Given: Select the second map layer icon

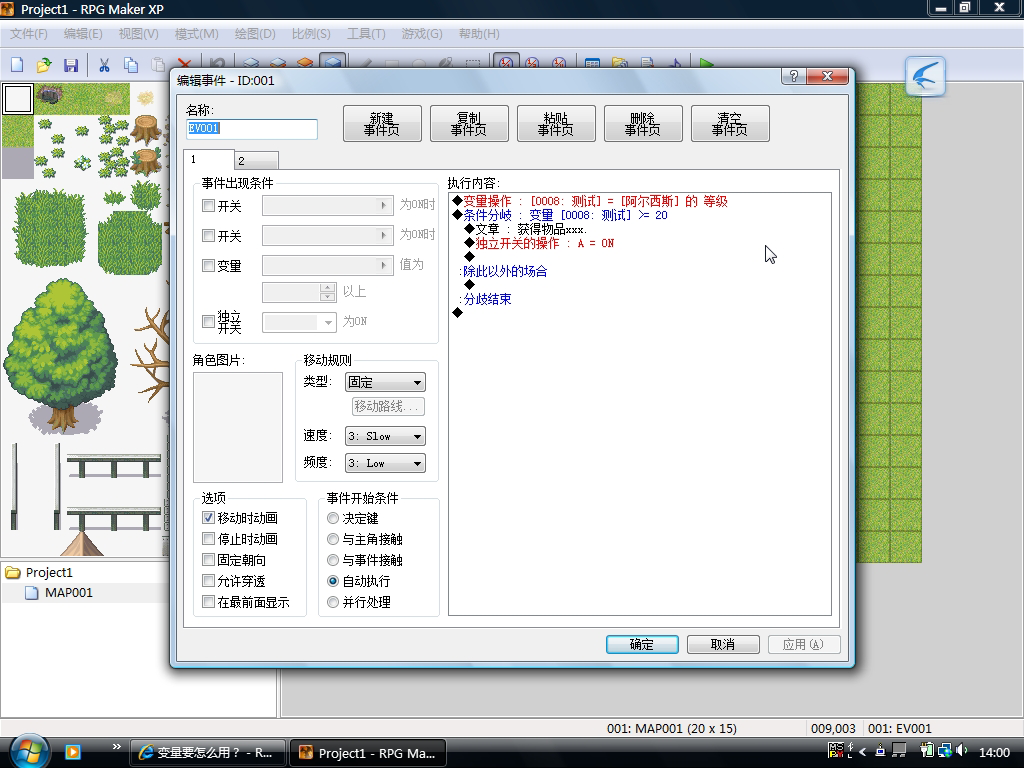Looking at the screenshot, I should click(278, 62).
